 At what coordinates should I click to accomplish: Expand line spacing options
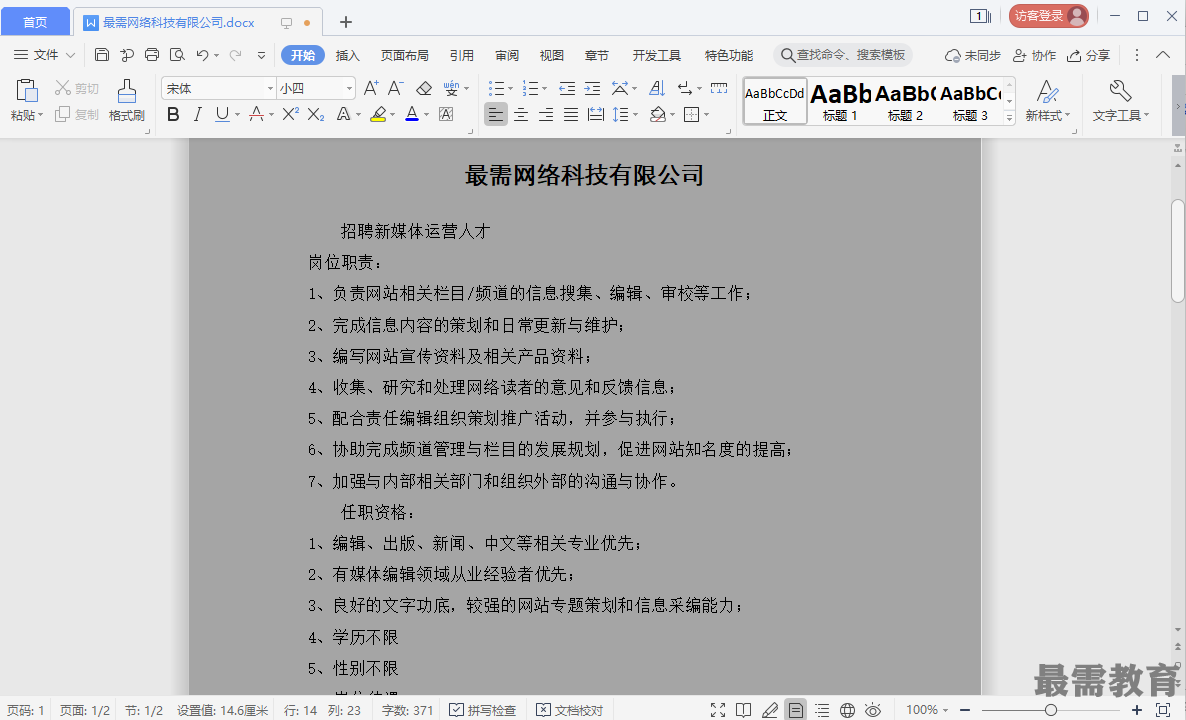[x=635, y=114]
